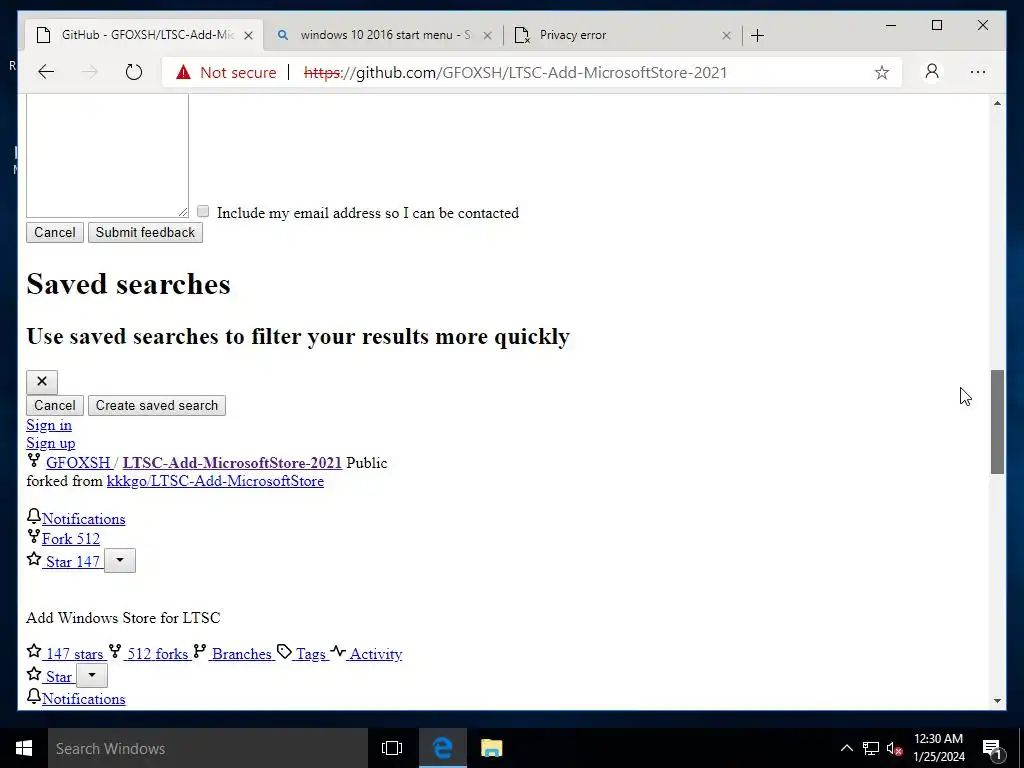This screenshot has width=1024, height=768.
Task: Click the address bar URL
Action: coord(515,72)
